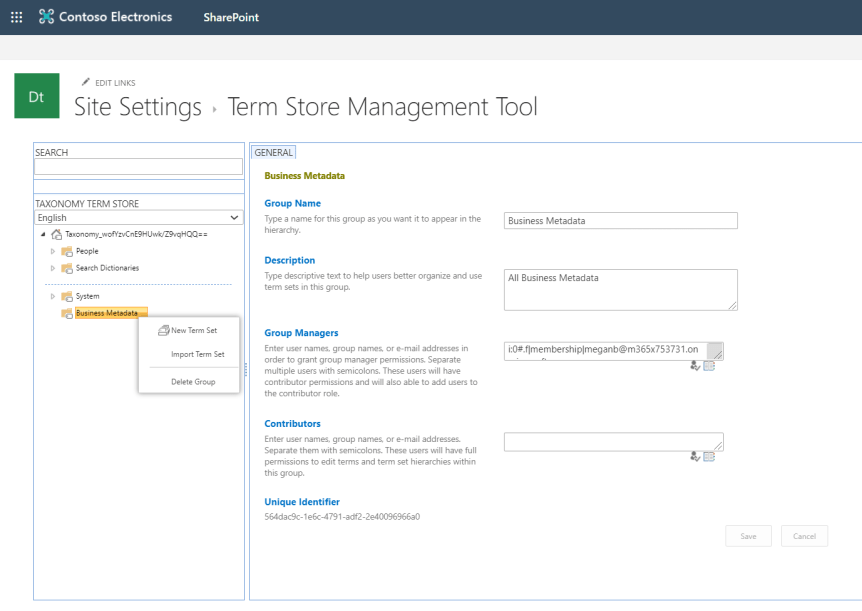Switch to the GENERAL tab
862x611 pixels.
pos(273,153)
